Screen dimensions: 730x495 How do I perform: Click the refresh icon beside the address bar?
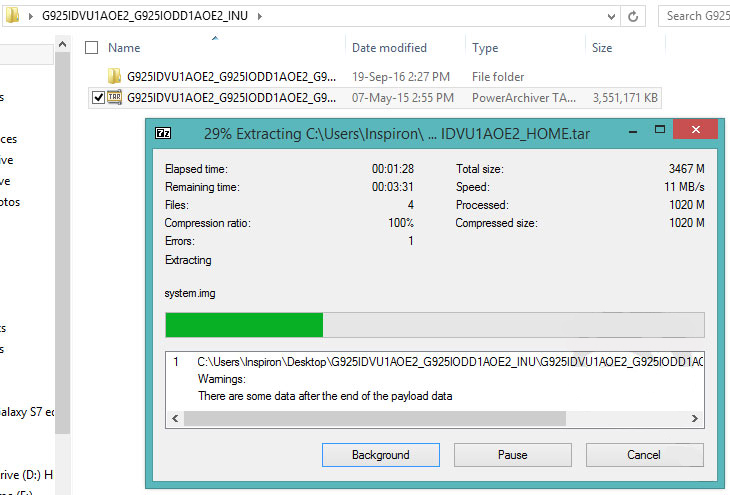[x=635, y=16]
